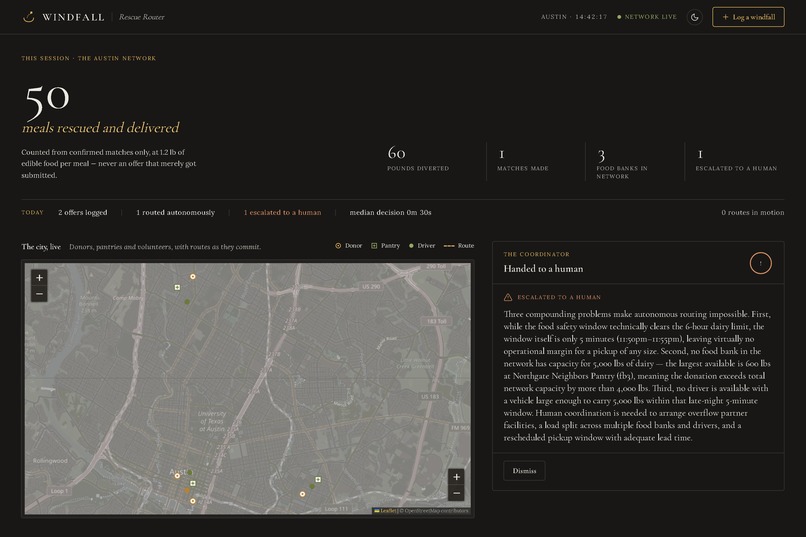The width and height of the screenshot is (806, 537).
Task: Click 'The city, live' map heading
Action: coord(41,247)
